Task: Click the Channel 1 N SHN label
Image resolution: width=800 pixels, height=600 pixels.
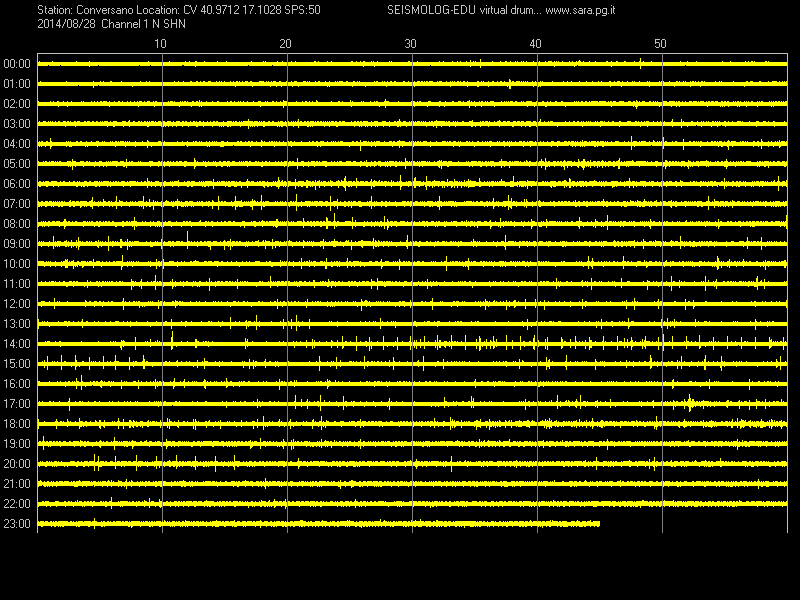Action: 143,24
